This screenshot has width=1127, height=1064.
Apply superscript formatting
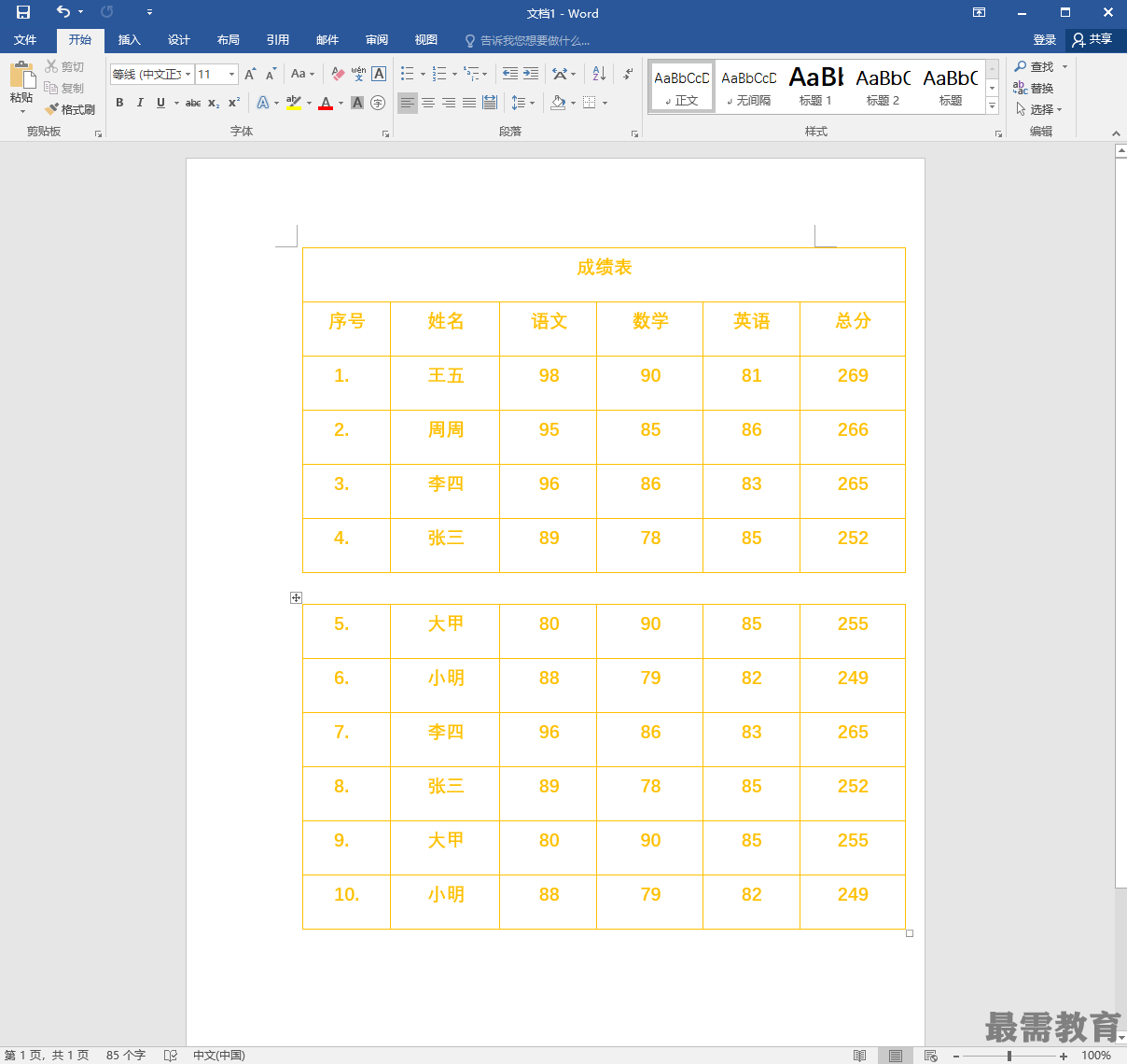(234, 103)
